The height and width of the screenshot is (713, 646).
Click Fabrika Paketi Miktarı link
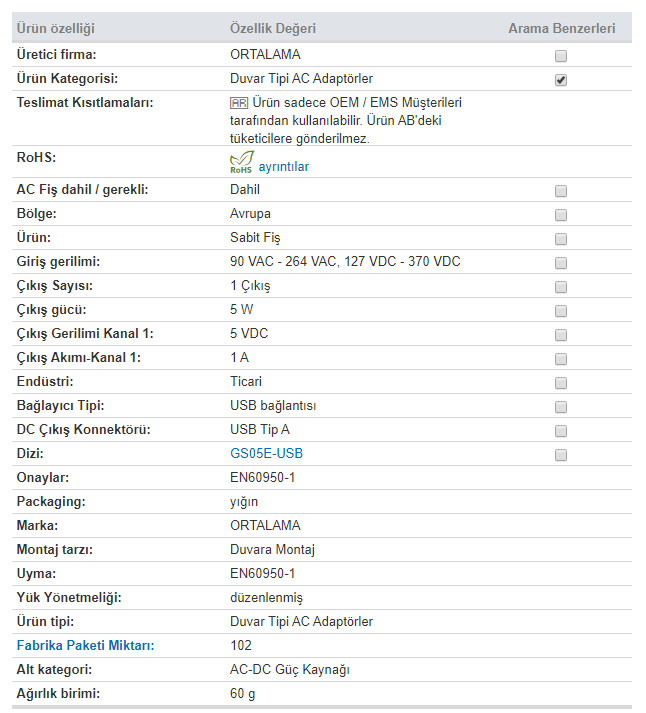point(85,646)
